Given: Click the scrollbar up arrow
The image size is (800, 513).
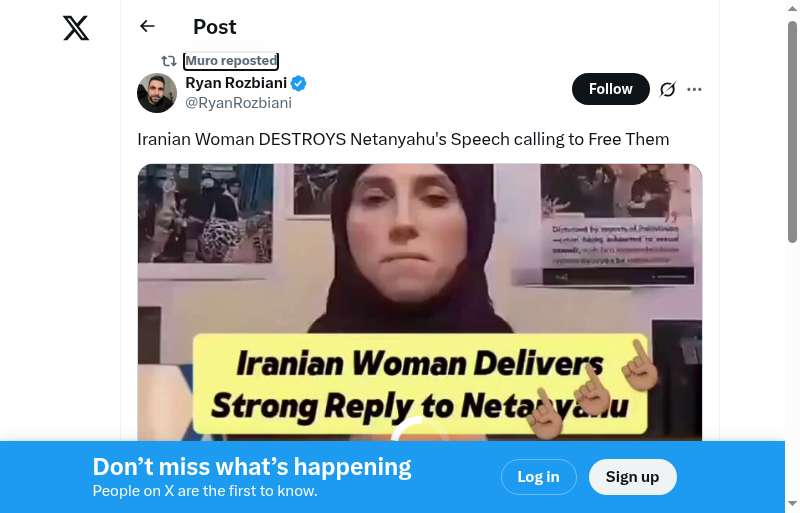Looking at the screenshot, I should tap(792, 8).
